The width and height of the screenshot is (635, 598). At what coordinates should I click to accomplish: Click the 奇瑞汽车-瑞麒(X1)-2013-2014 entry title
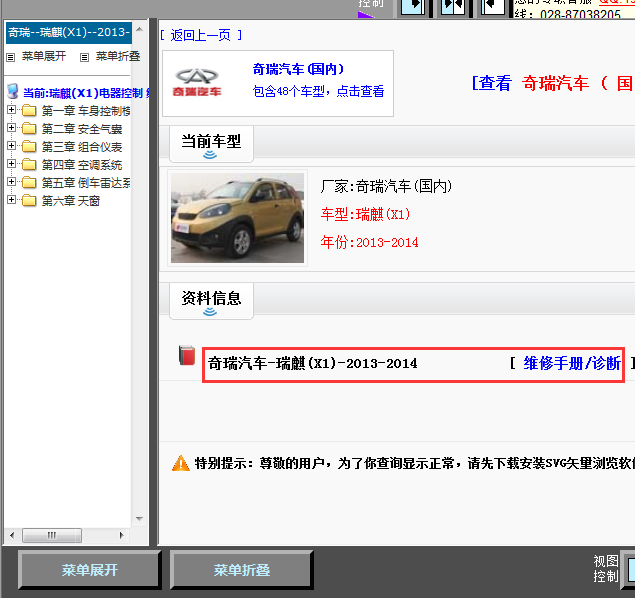click(x=313, y=363)
